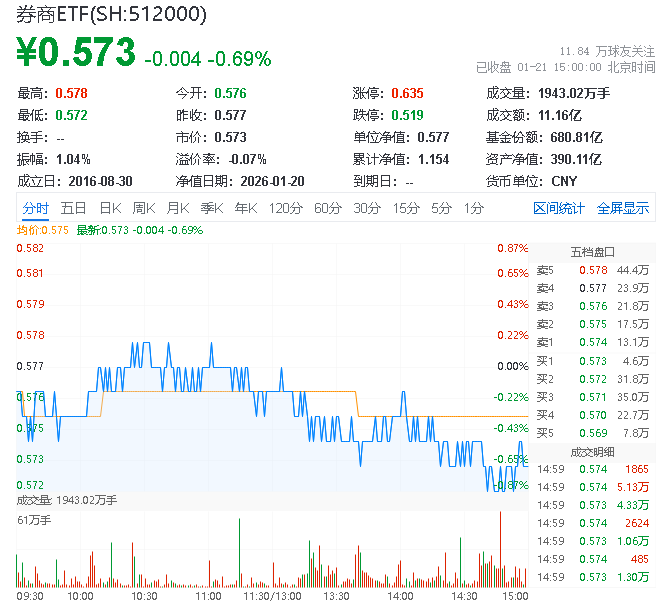Screen dimensions: 656x615
Task: Switch to 5分 interval chart
Action: (x=441, y=208)
